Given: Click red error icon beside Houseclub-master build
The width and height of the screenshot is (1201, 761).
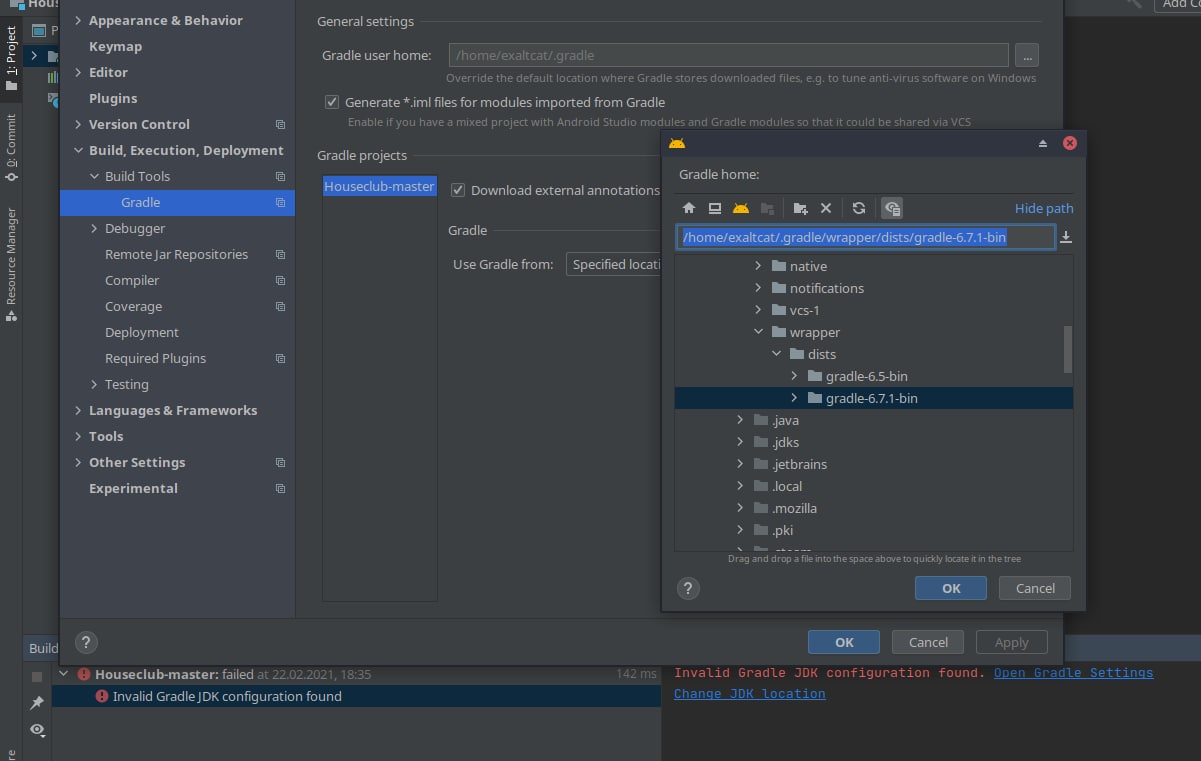Looking at the screenshot, I should tap(84, 674).
